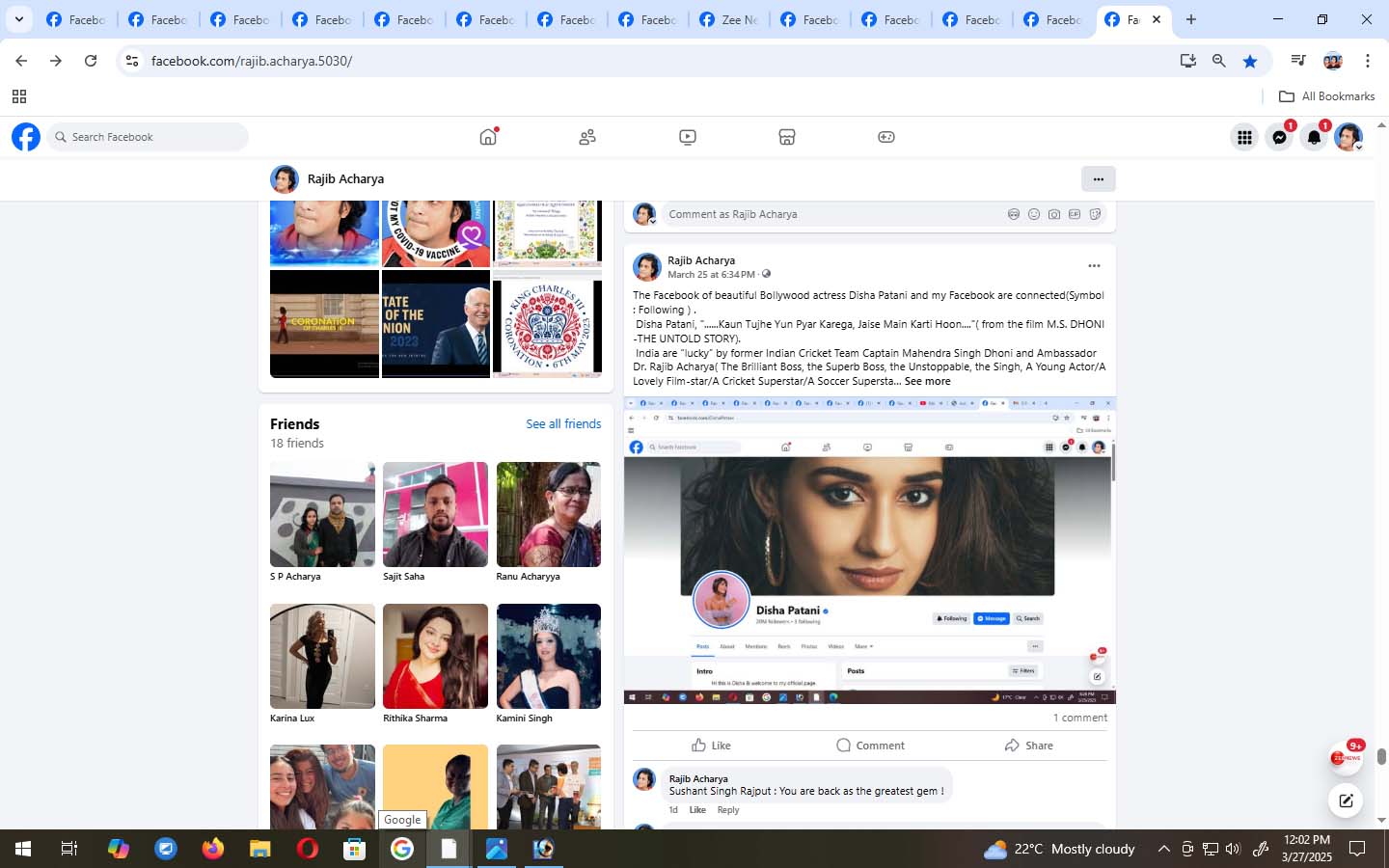Open the Facebook Home feed icon
Screen dimensions: 1389x868
(x=488, y=137)
